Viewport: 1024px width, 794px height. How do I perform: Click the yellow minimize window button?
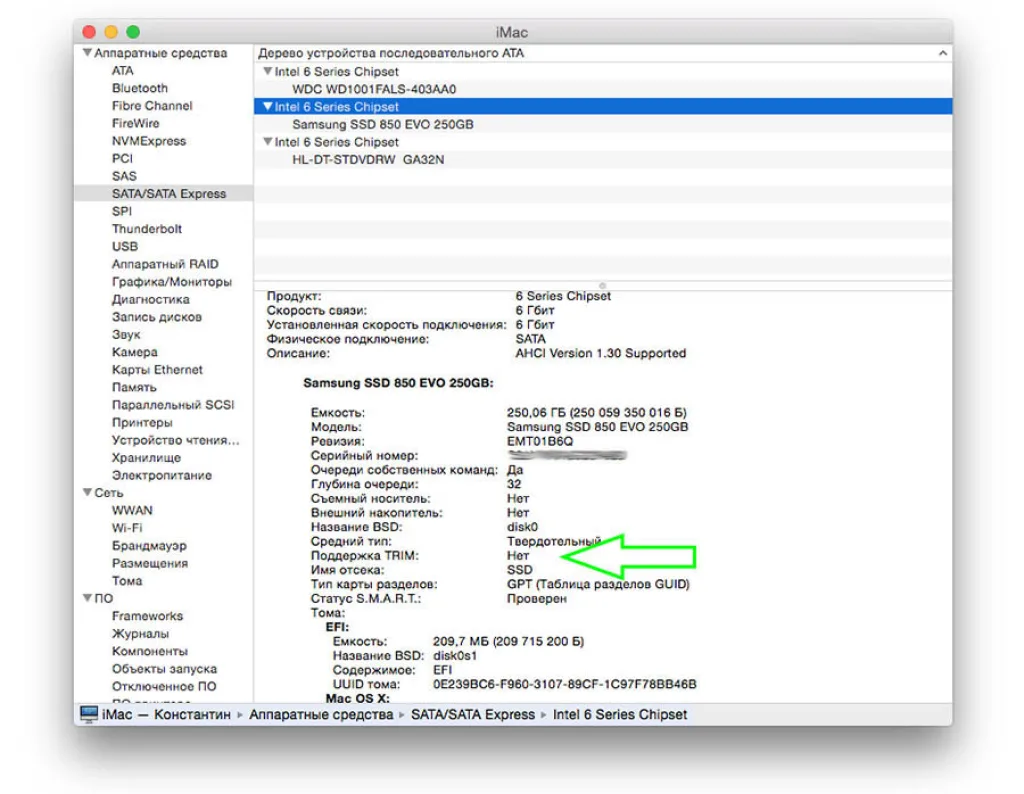[111, 31]
